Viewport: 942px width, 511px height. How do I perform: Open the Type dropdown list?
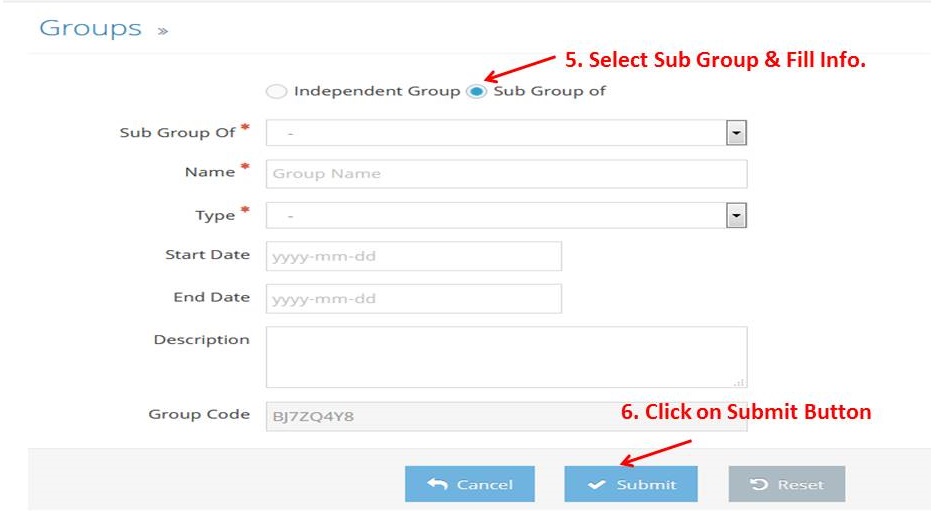(x=506, y=215)
